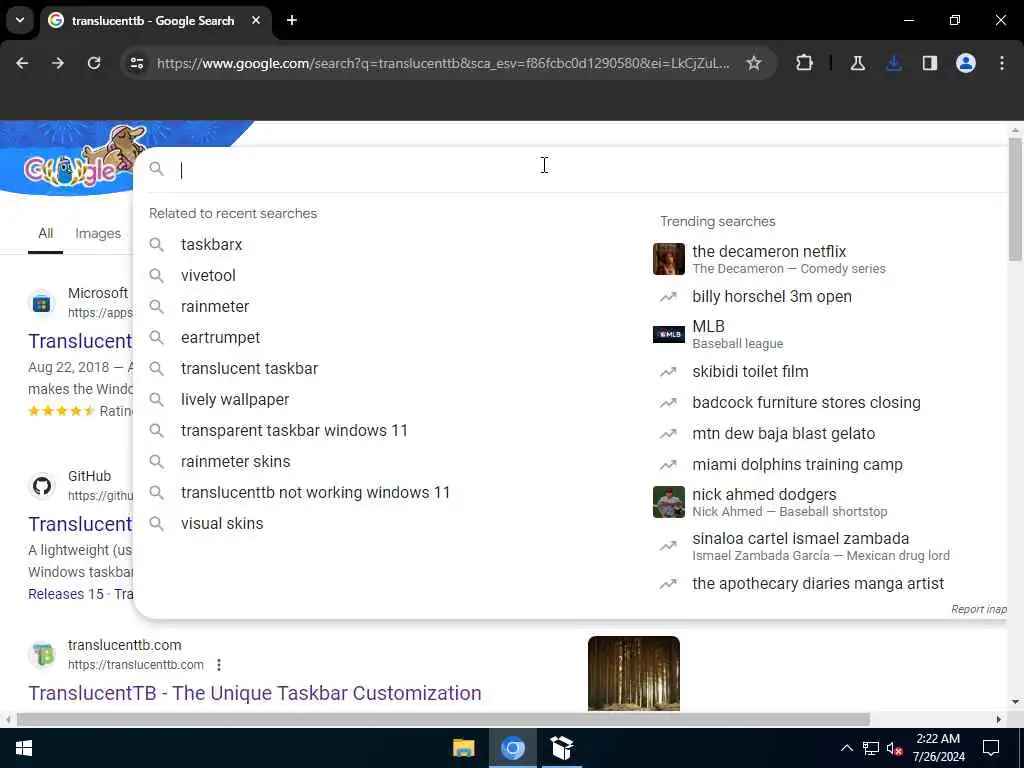The width and height of the screenshot is (1024, 768).
Task: Open the Chrome profile avatar
Action: coord(966,63)
